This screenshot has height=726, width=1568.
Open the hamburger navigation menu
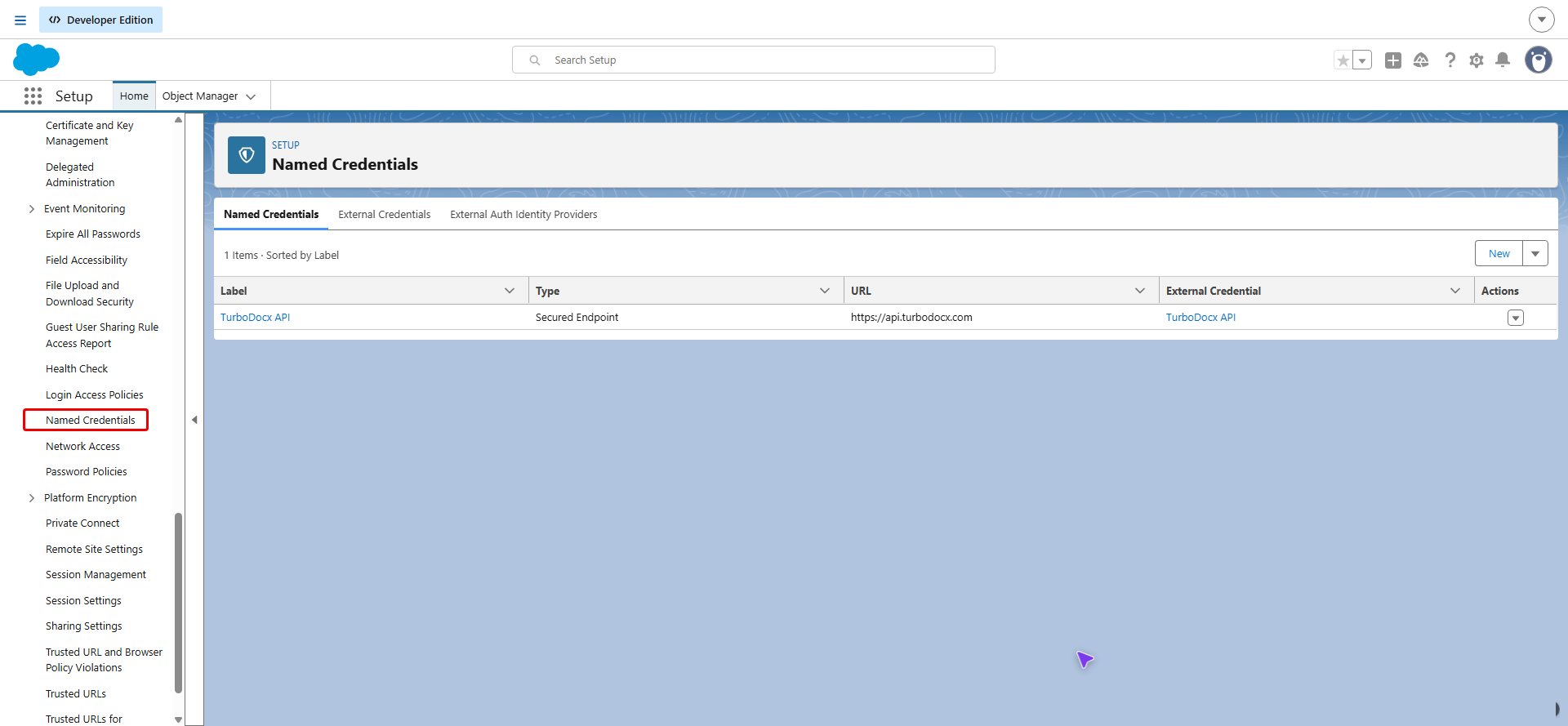(x=20, y=20)
